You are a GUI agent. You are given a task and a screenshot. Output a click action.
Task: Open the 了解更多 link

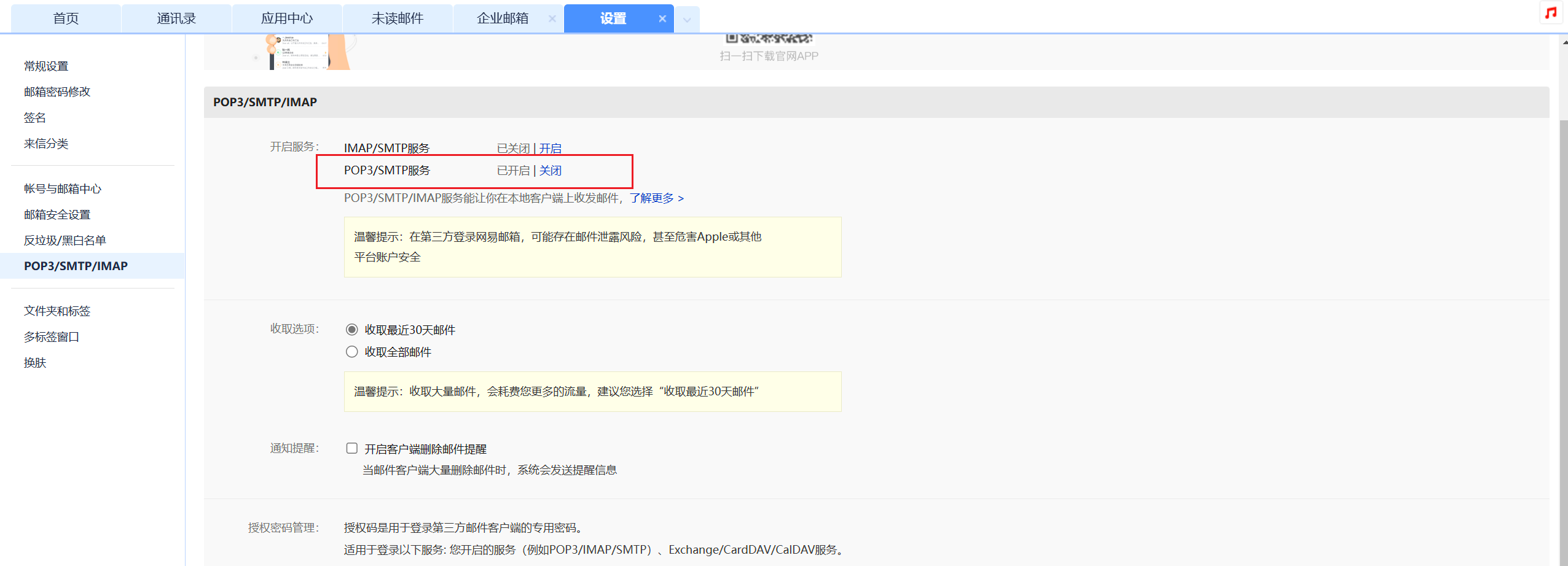(x=657, y=198)
